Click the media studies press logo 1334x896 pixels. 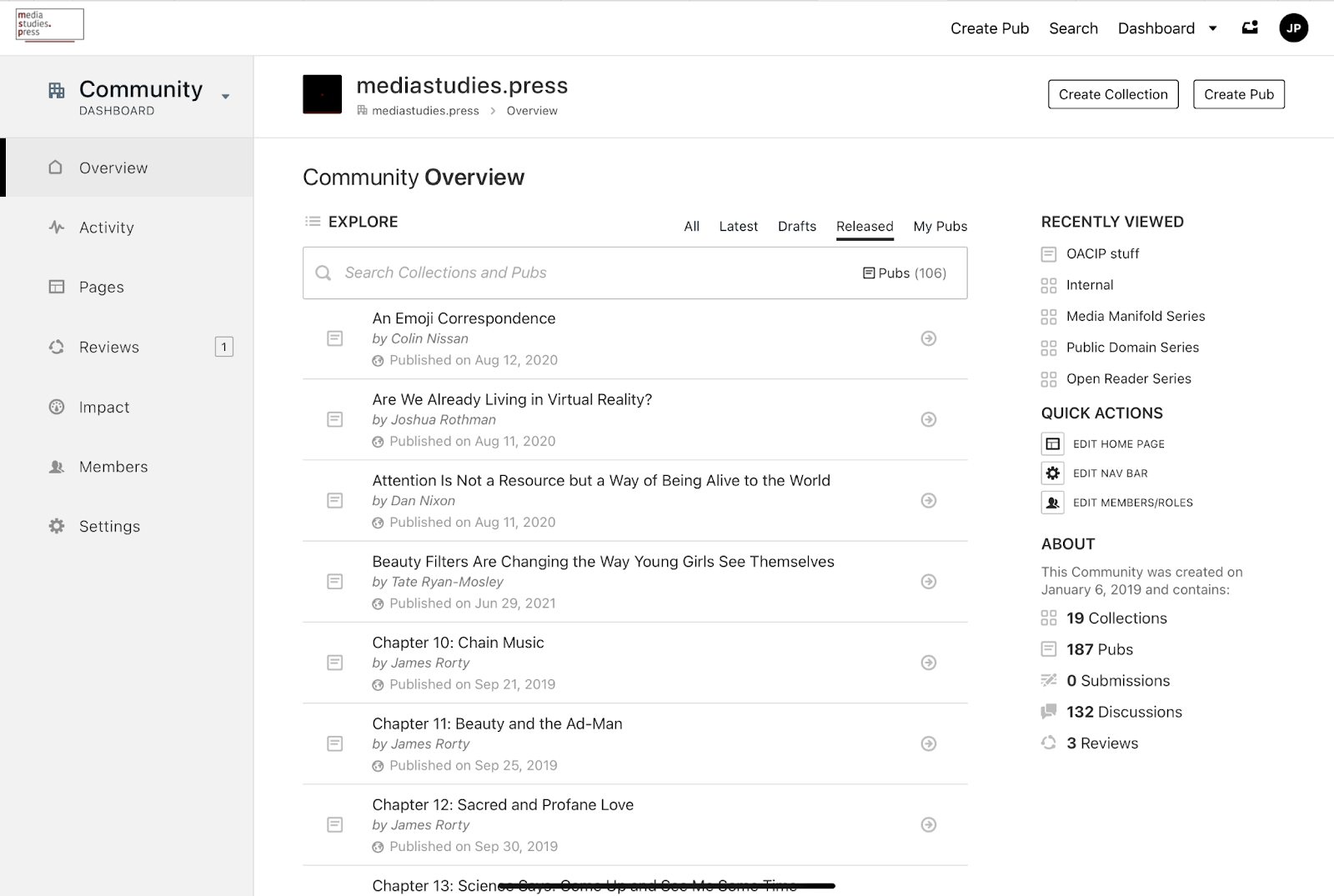pos(50,25)
